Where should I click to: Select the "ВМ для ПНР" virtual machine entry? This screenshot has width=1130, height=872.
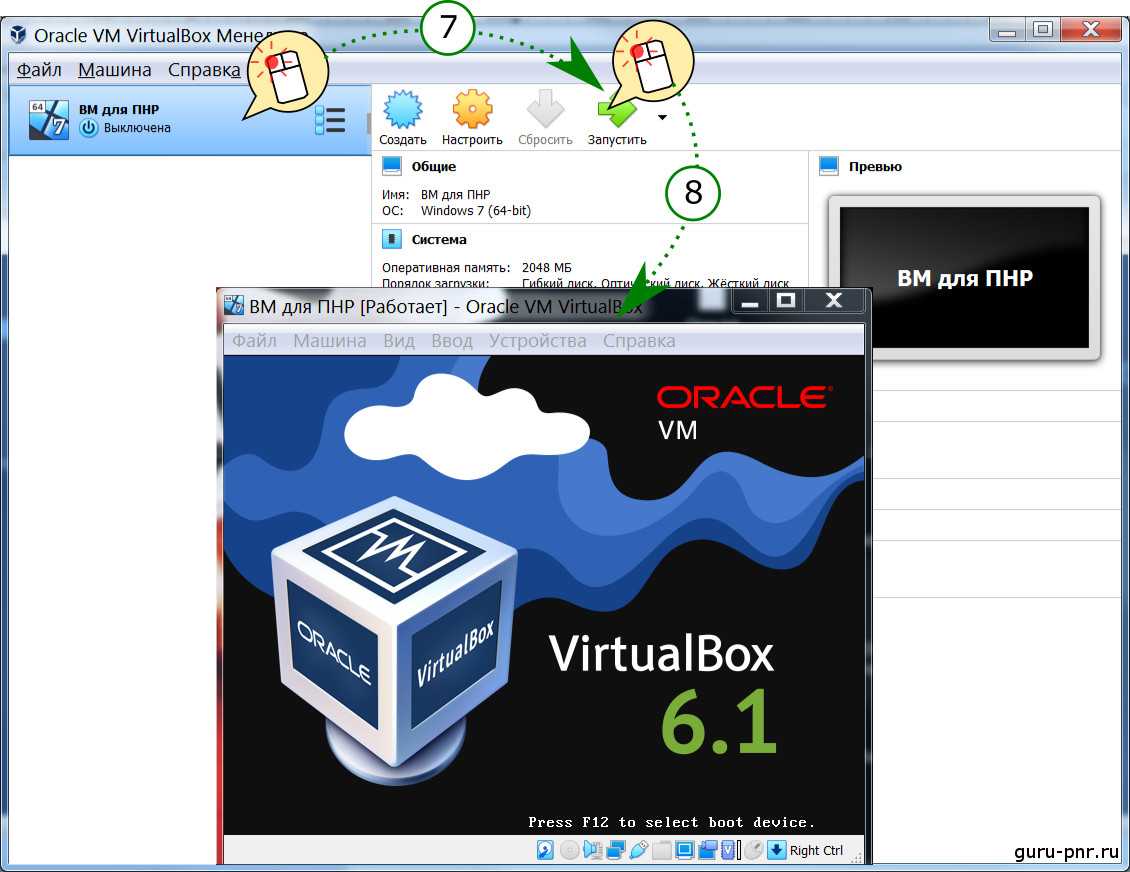pyautogui.click(x=150, y=119)
